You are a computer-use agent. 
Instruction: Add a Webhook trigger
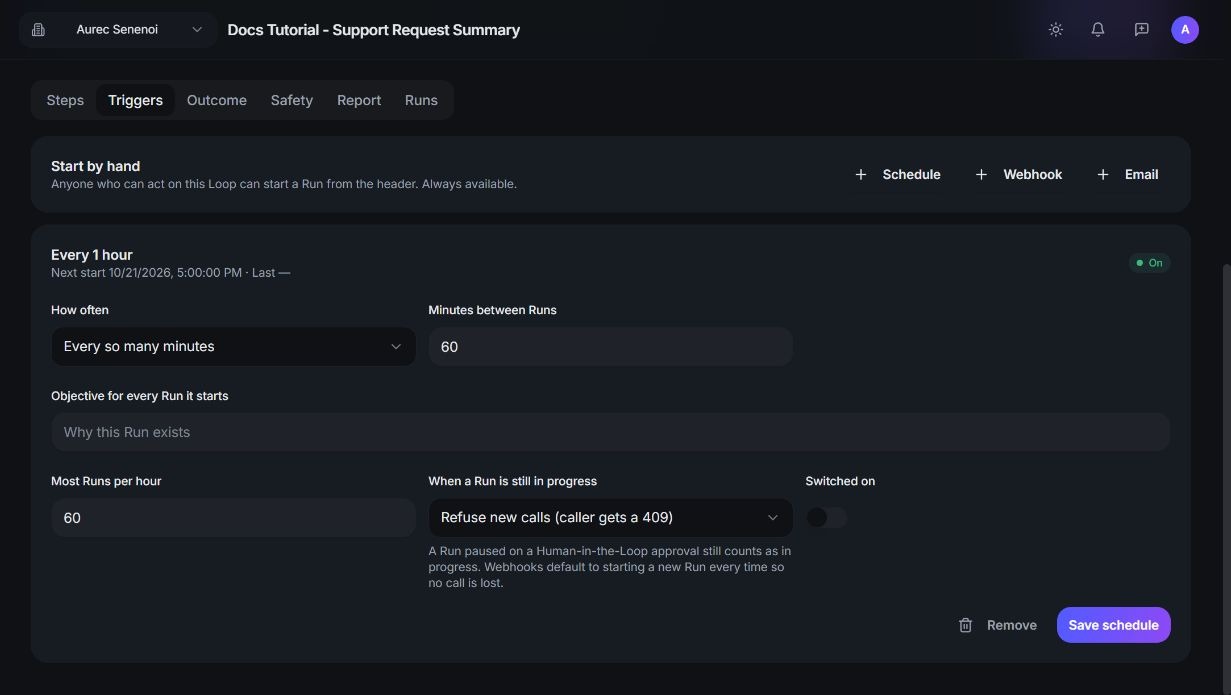(x=1019, y=174)
